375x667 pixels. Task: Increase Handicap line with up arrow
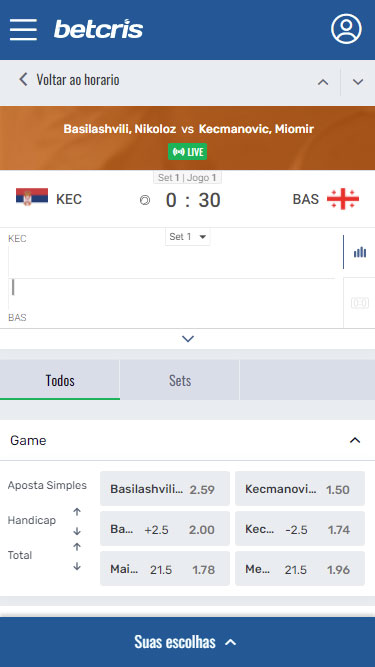coord(77,512)
